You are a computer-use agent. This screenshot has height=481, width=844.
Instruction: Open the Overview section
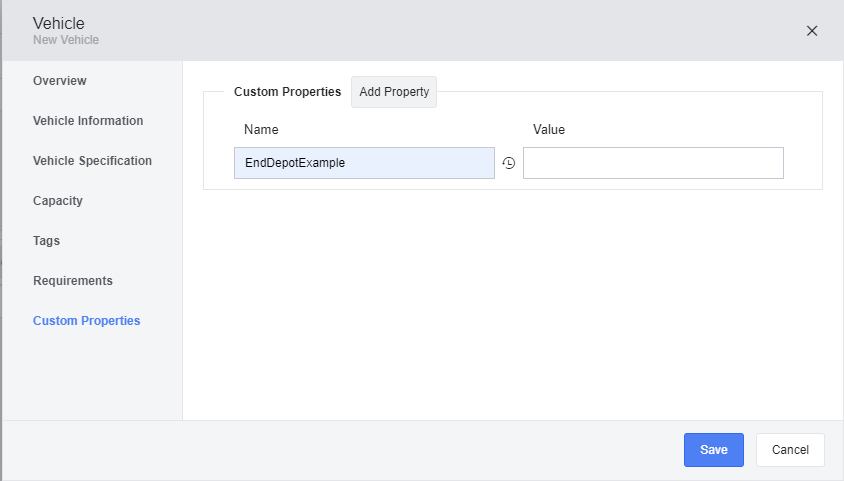click(x=59, y=81)
